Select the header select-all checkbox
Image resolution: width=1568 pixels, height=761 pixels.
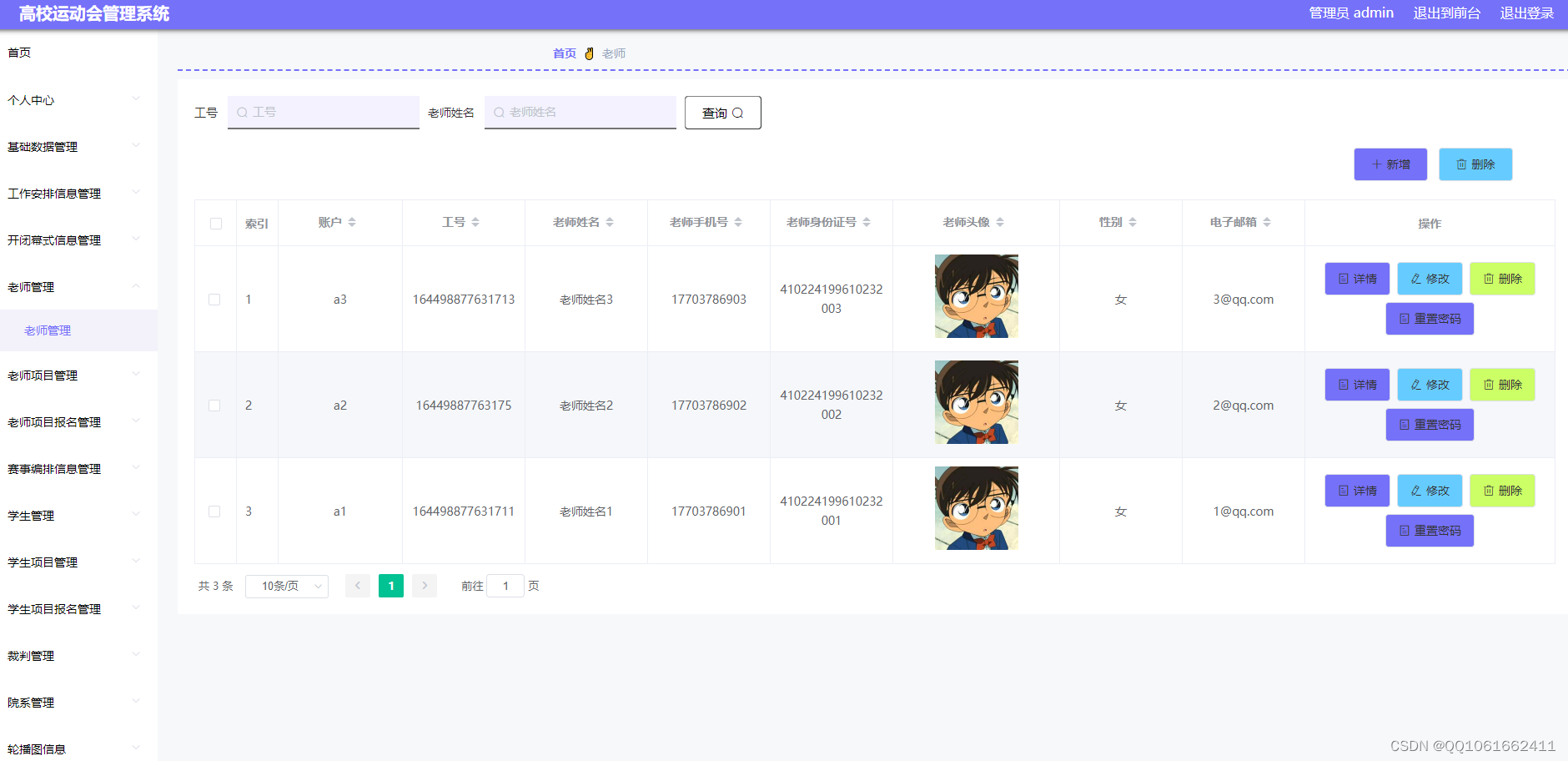[x=216, y=224]
